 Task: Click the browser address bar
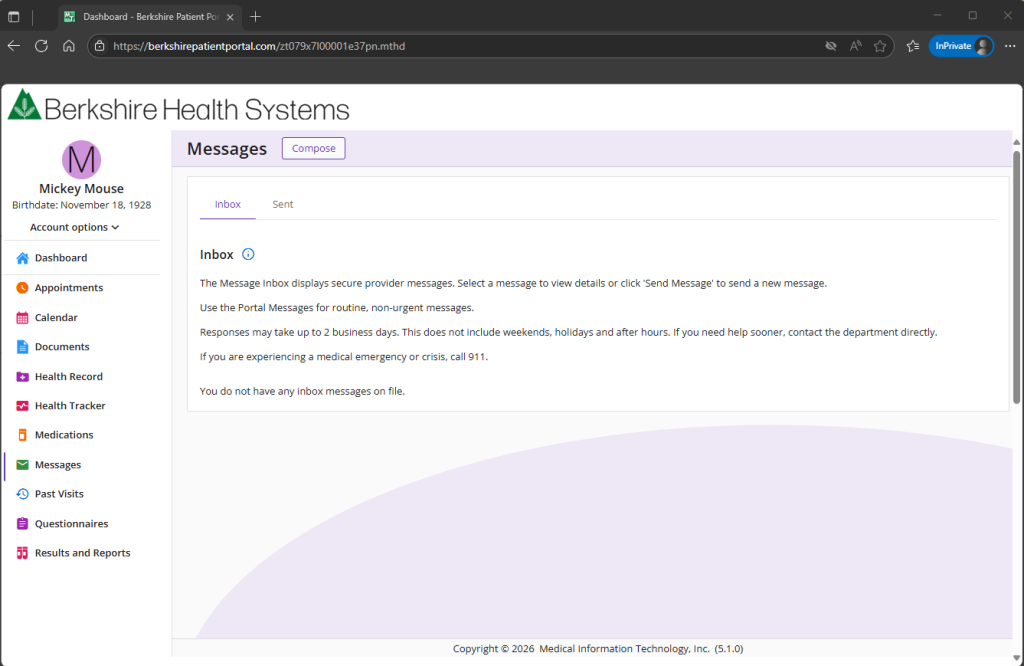coord(450,46)
